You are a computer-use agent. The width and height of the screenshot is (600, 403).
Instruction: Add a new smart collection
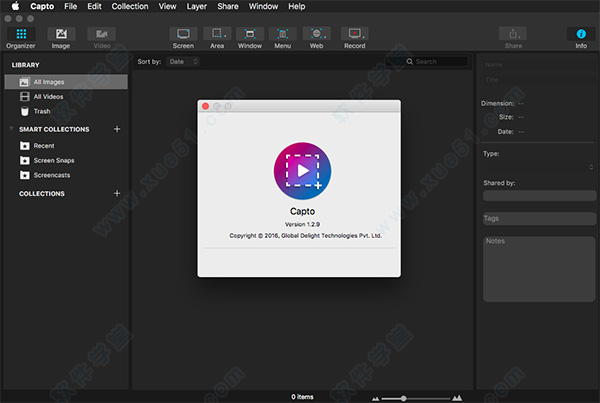117,129
